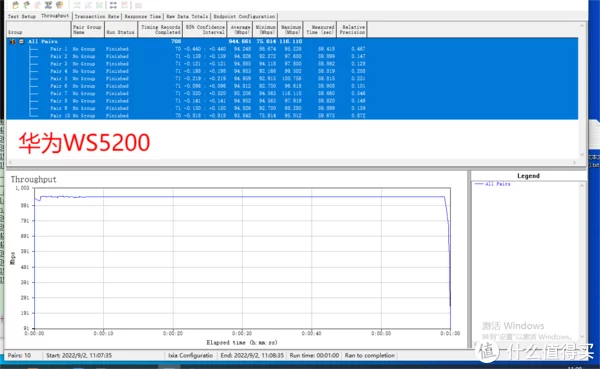Click the All Pairs entry in the Legend
This screenshot has width=600, height=369.
492,184
